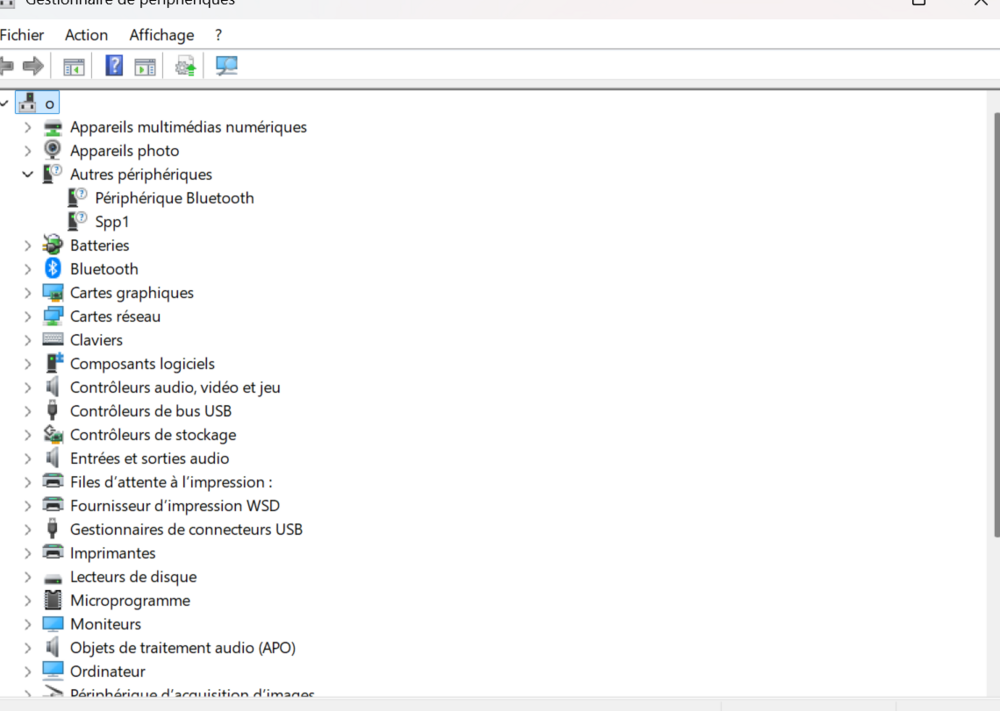Screen dimensions: 1000x711
Task: Click the show/hide action pane icon
Action: [x=145, y=66]
